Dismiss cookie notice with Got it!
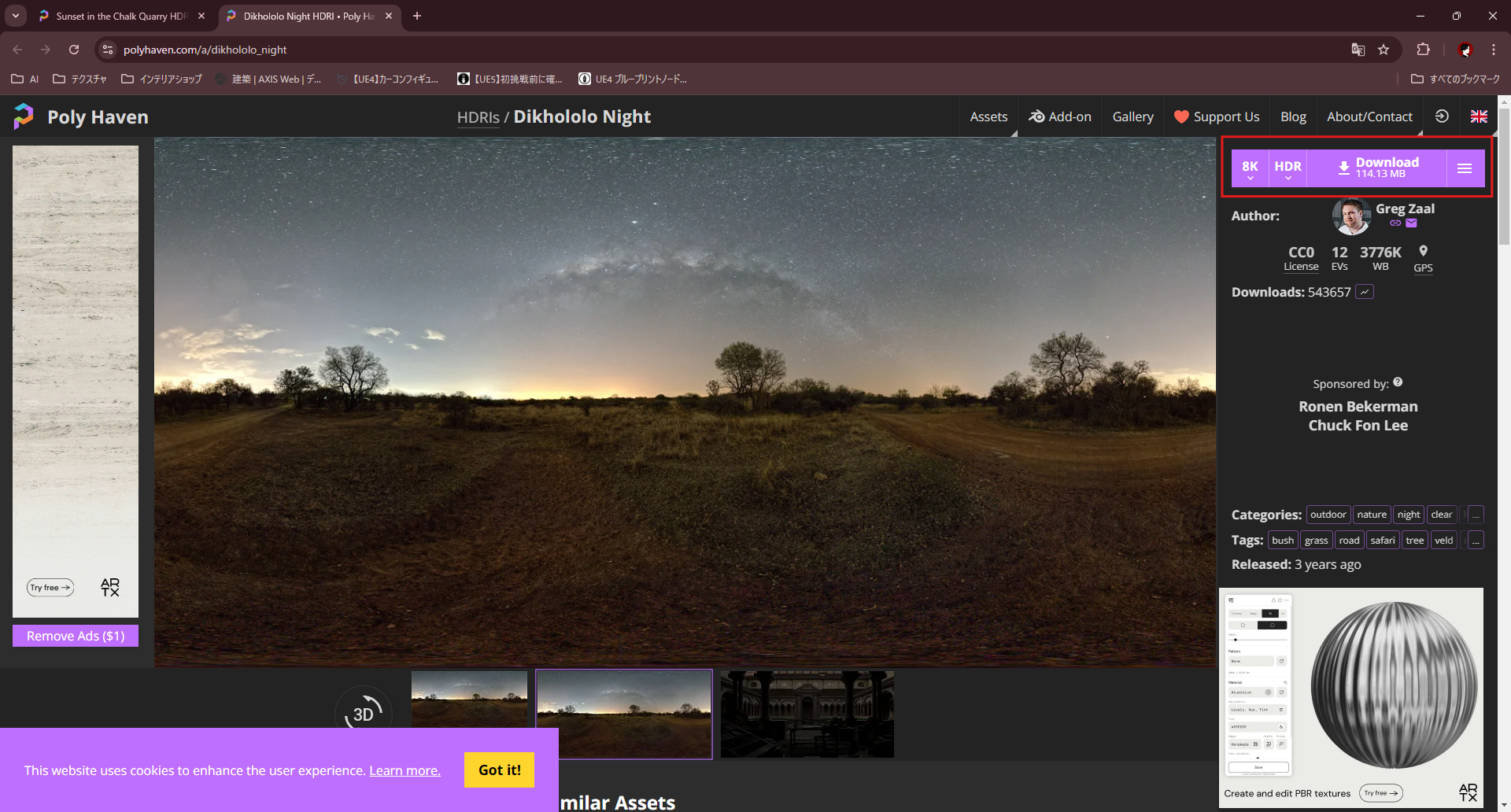The width and height of the screenshot is (1511, 812). (x=499, y=770)
